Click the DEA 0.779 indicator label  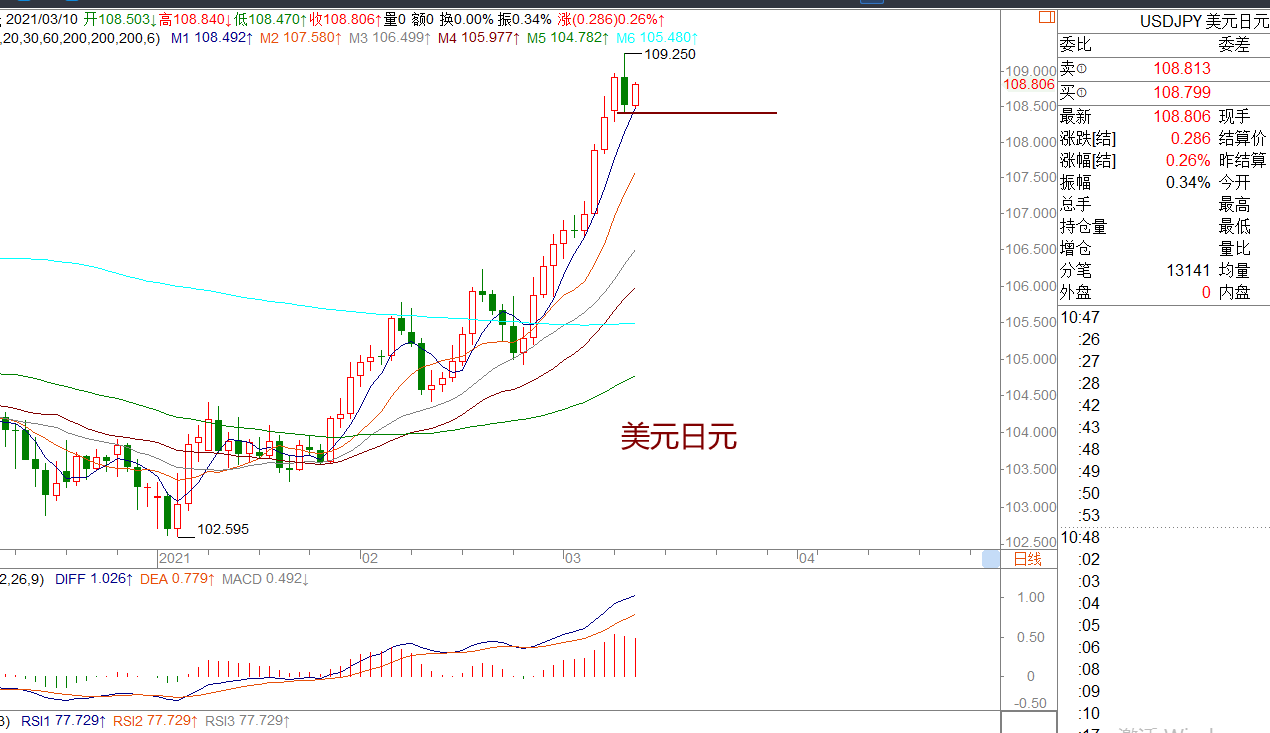pyautogui.click(x=177, y=579)
